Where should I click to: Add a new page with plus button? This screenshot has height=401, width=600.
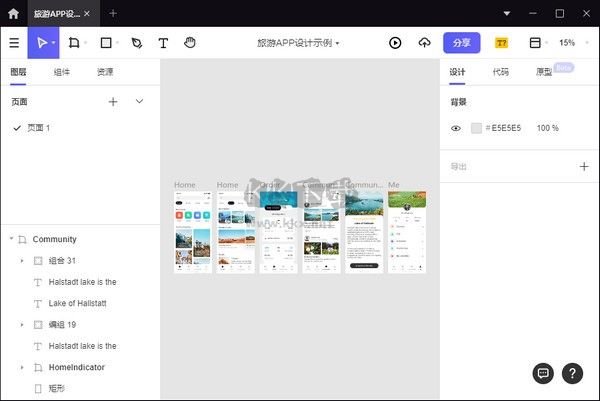113,101
